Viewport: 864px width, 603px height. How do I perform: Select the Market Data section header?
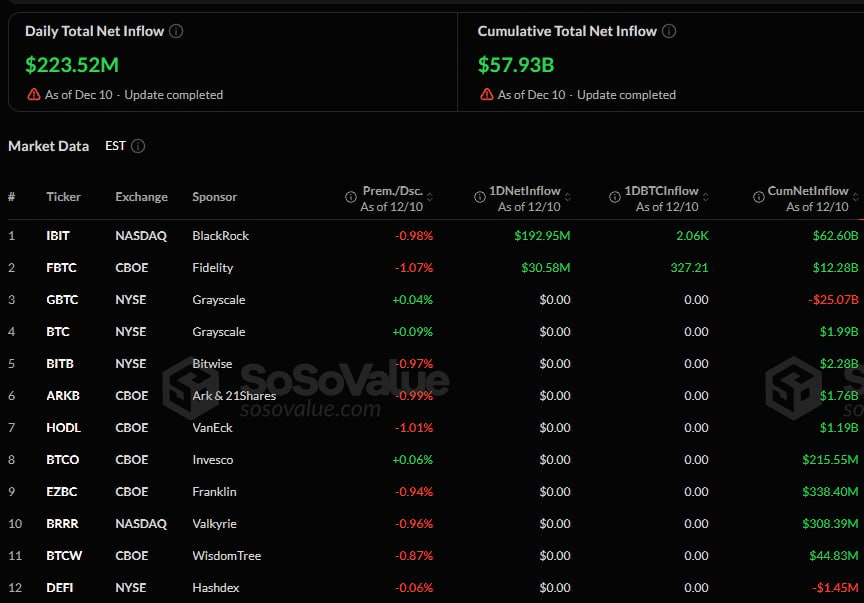[x=48, y=146]
